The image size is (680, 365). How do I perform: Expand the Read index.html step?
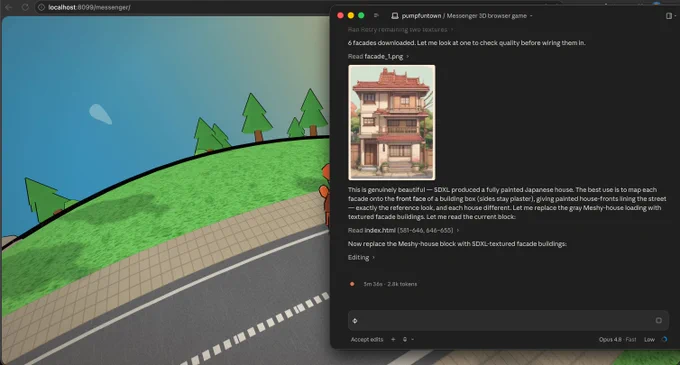pyautogui.click(x=403, y=230)
